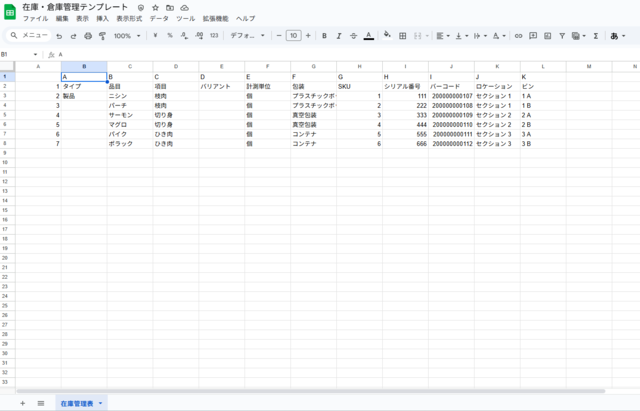The height and width of the screenshot is (411, 640).
Task: Toggle italic text formatting
Action: click(339, 36)
